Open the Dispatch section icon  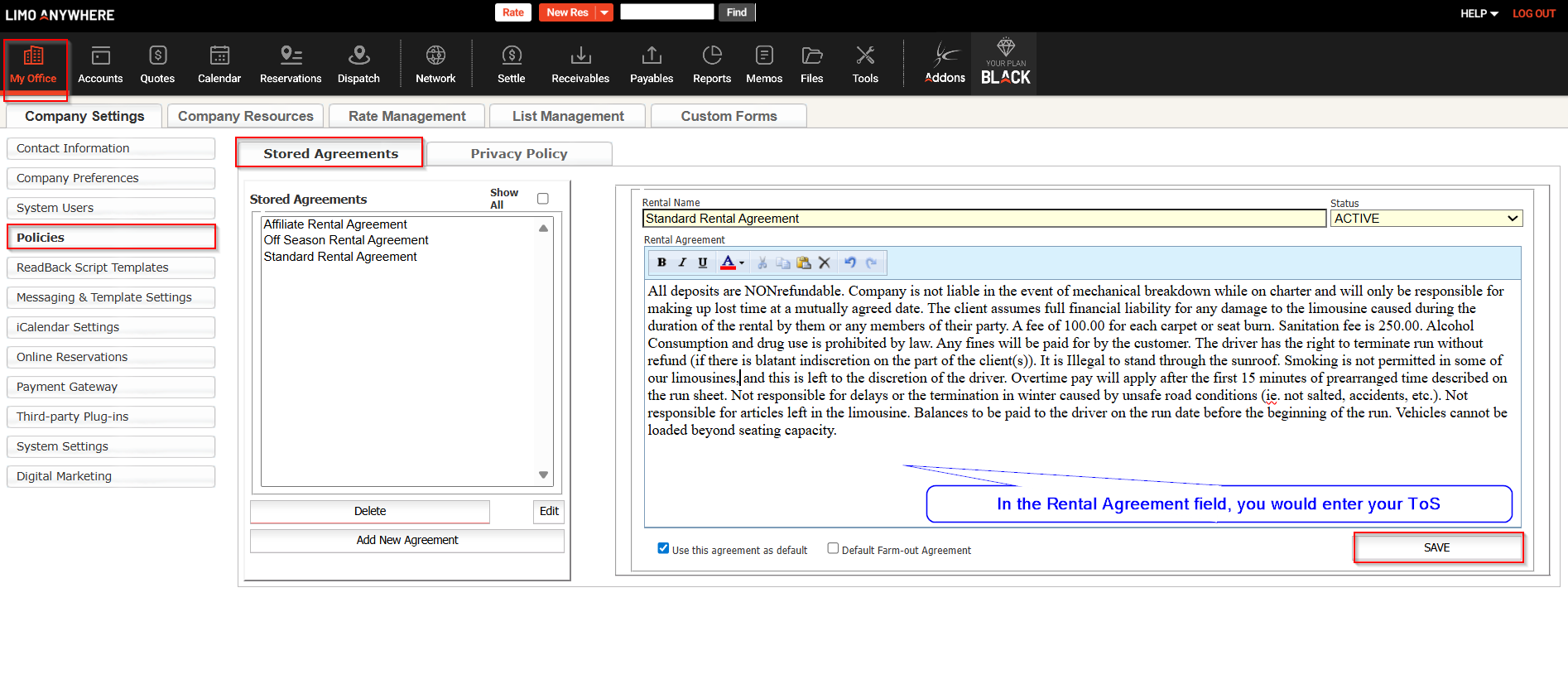(x=358, y=55)
